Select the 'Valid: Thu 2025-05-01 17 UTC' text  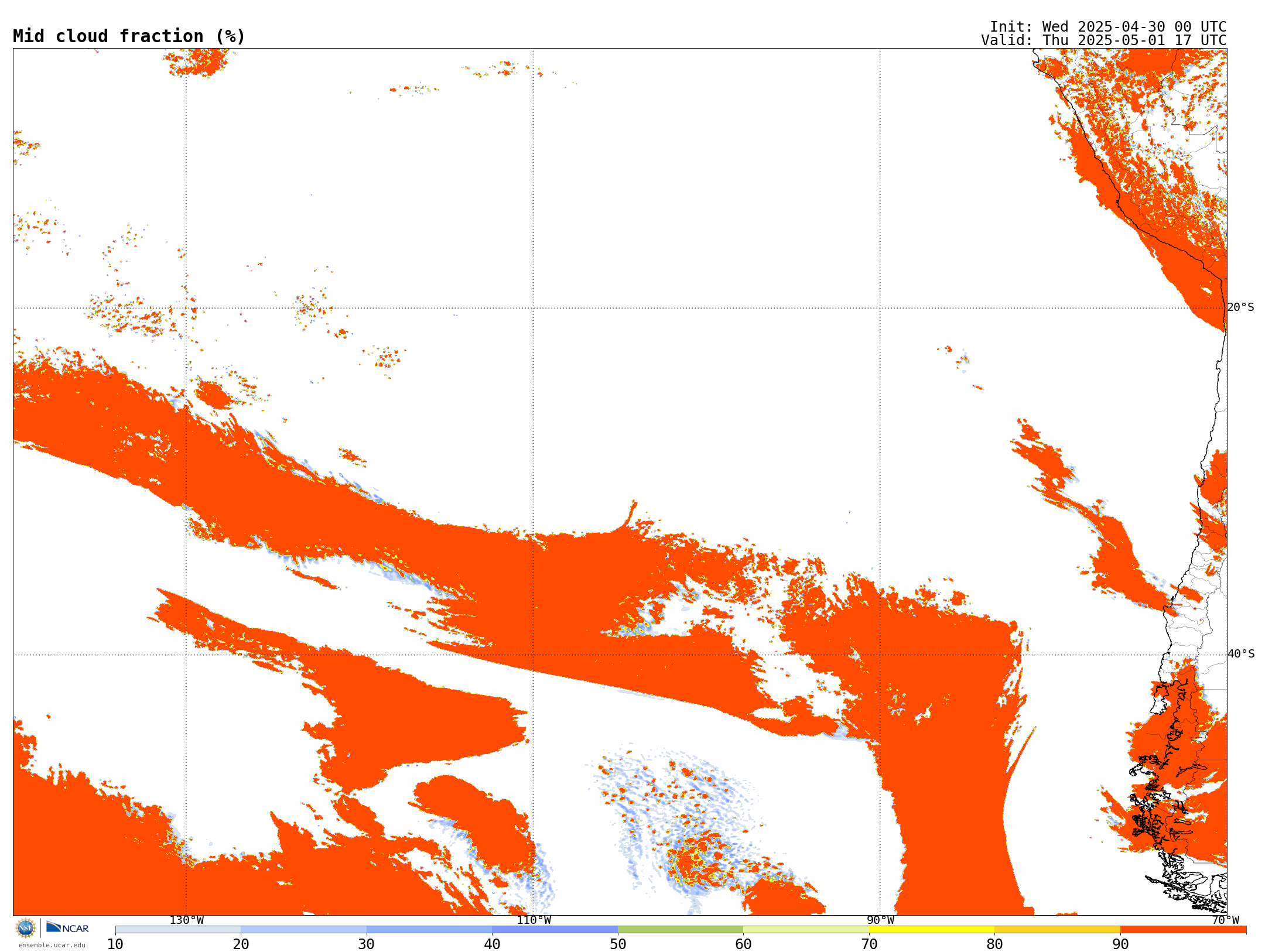coord(1104,40)
